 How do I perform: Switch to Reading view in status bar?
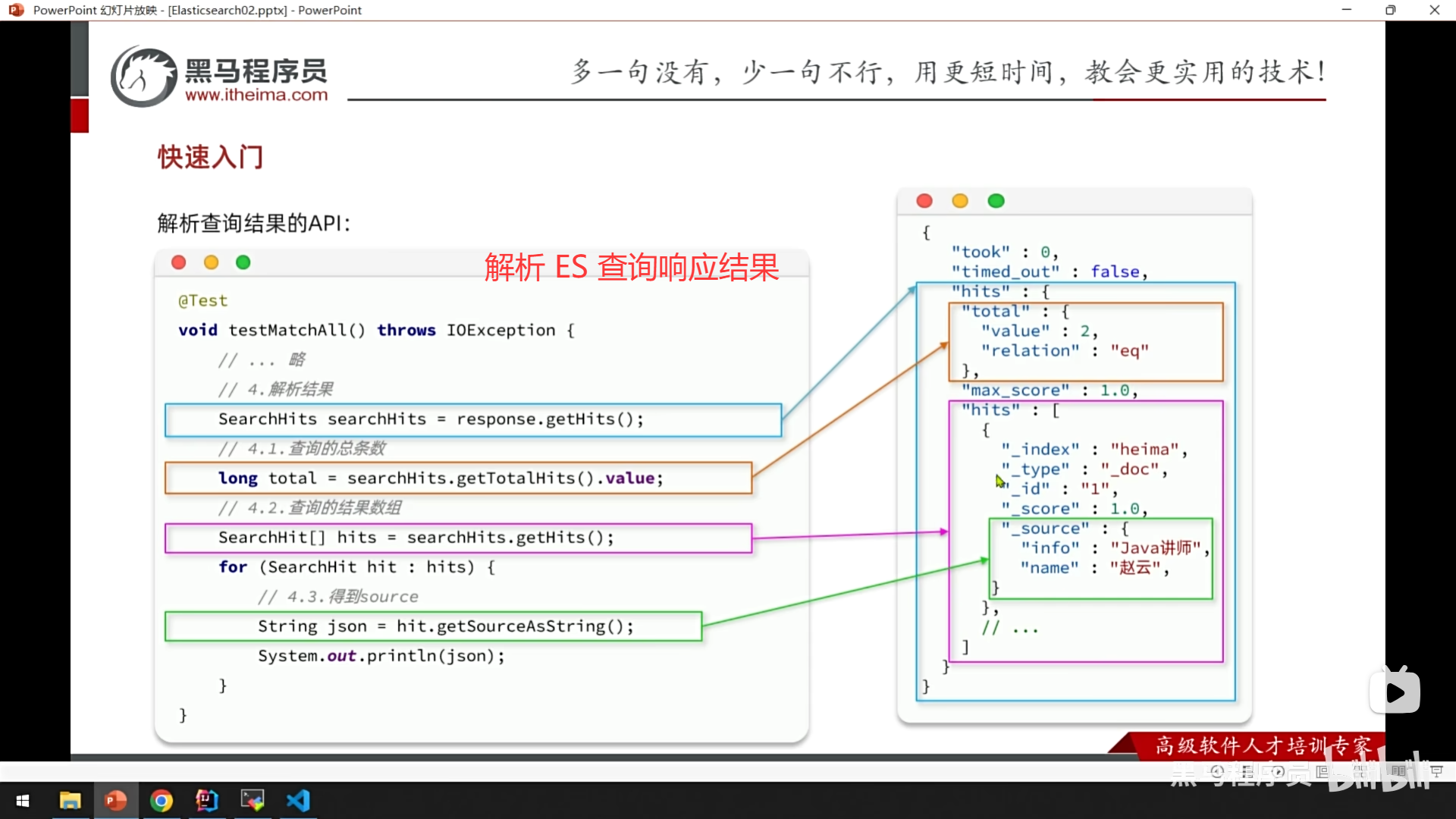tap(1398, 771)
